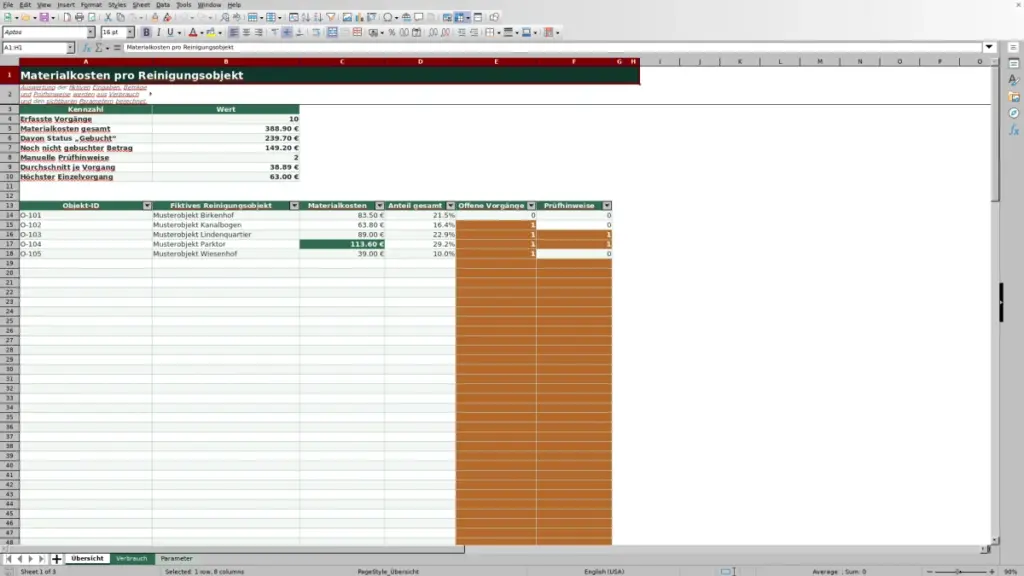Click the Function Wizard icon
This screenshot has height=576, width=1024.
86,48
